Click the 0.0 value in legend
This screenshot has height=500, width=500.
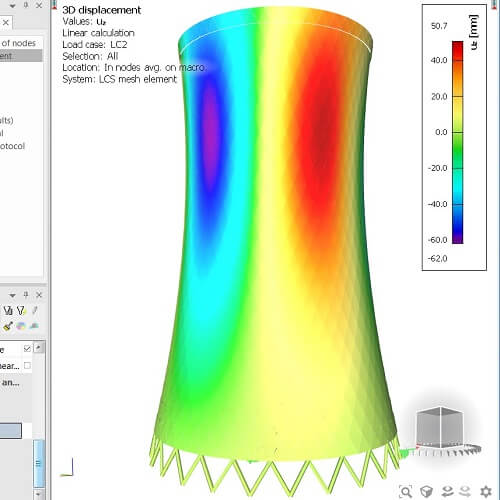click(441, 132)
